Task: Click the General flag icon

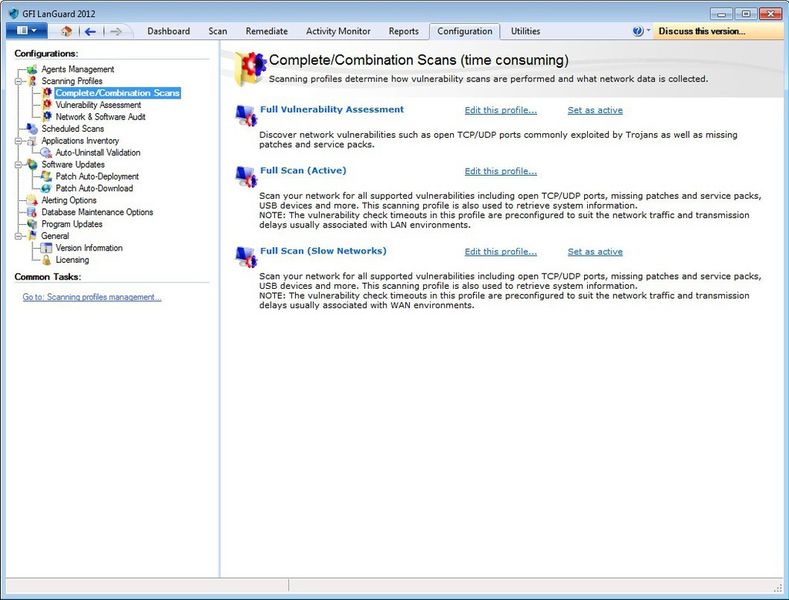Action: pyautogui.click(x=32, y=236)
